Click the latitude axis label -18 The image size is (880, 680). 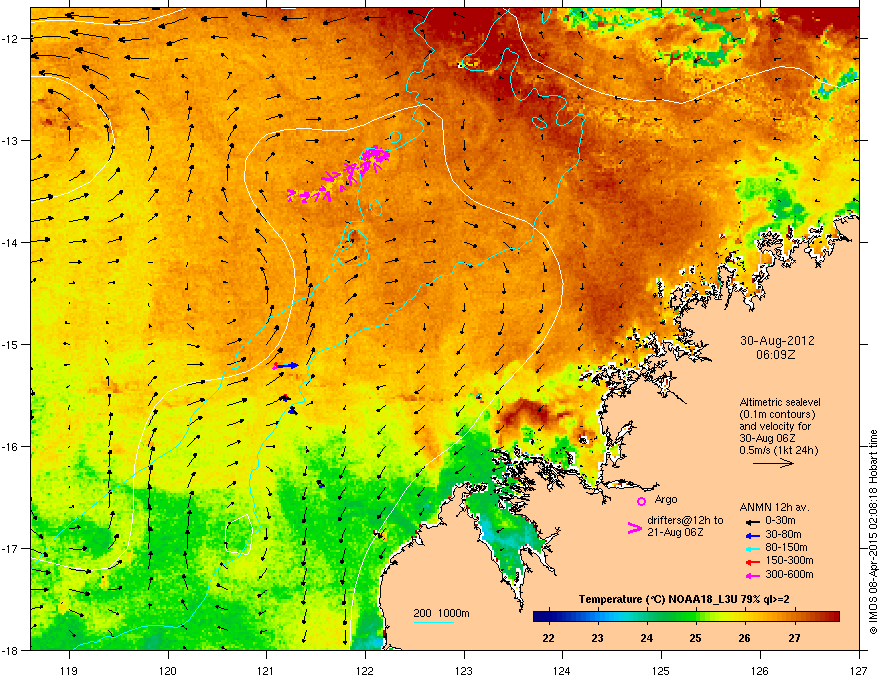(x=10, y=650)
